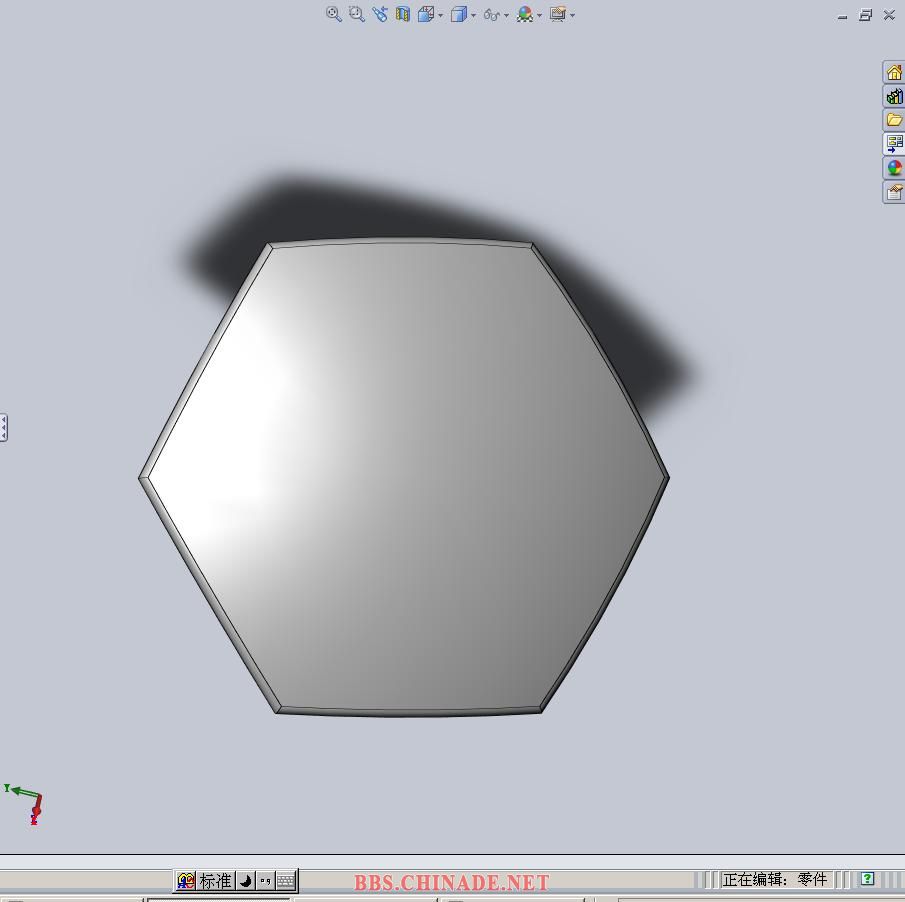Open SolidWorks Resources home tab
Screen dimensions: 905x902
pos(894,72)
